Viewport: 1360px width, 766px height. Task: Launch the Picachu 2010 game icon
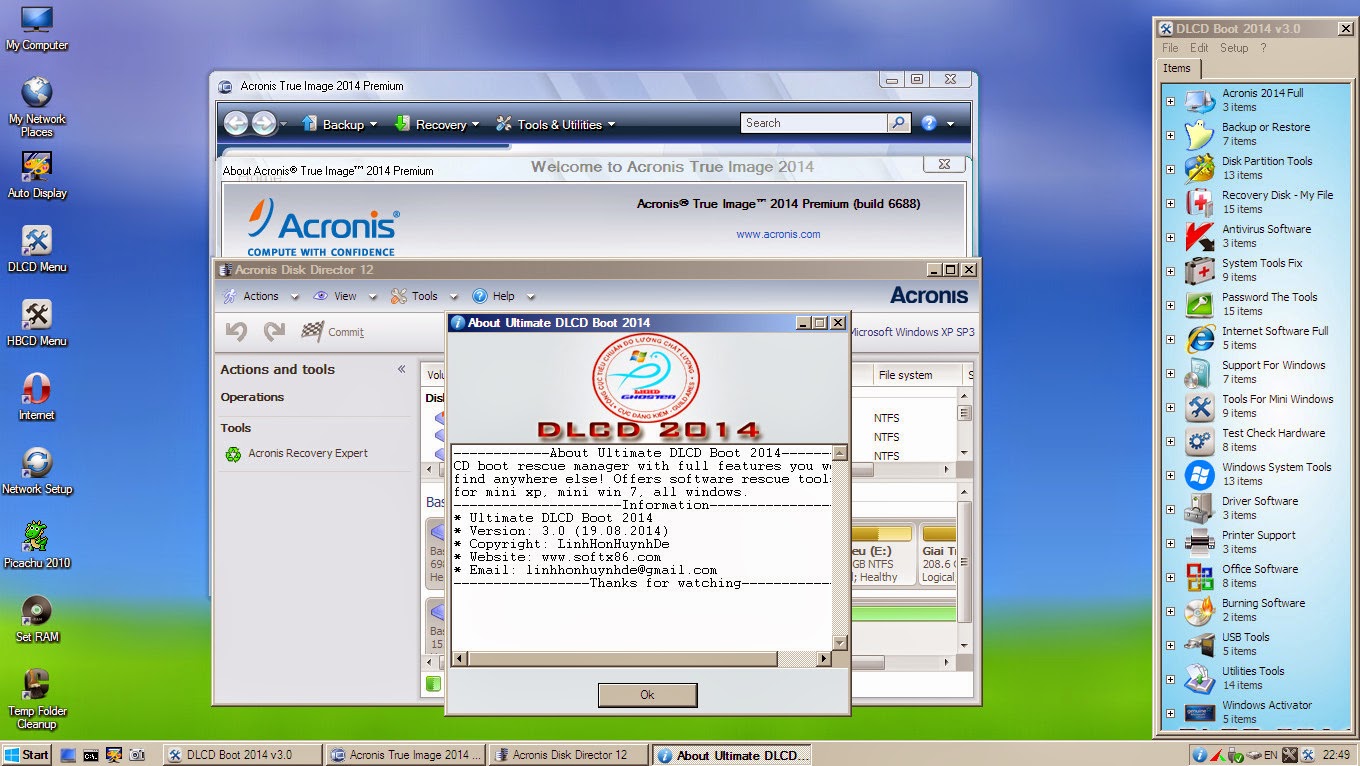click(37, 545)
